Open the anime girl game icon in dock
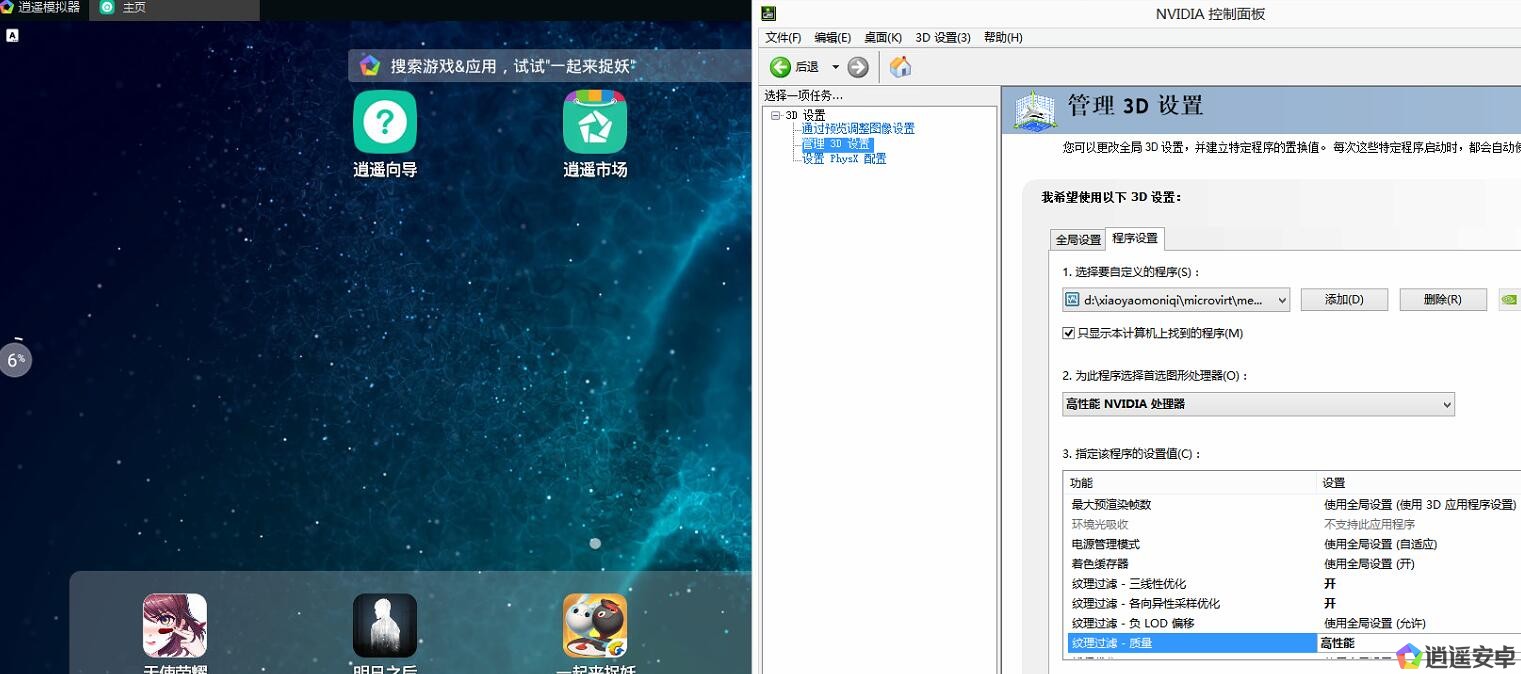1521x674 pixels. 174,625
